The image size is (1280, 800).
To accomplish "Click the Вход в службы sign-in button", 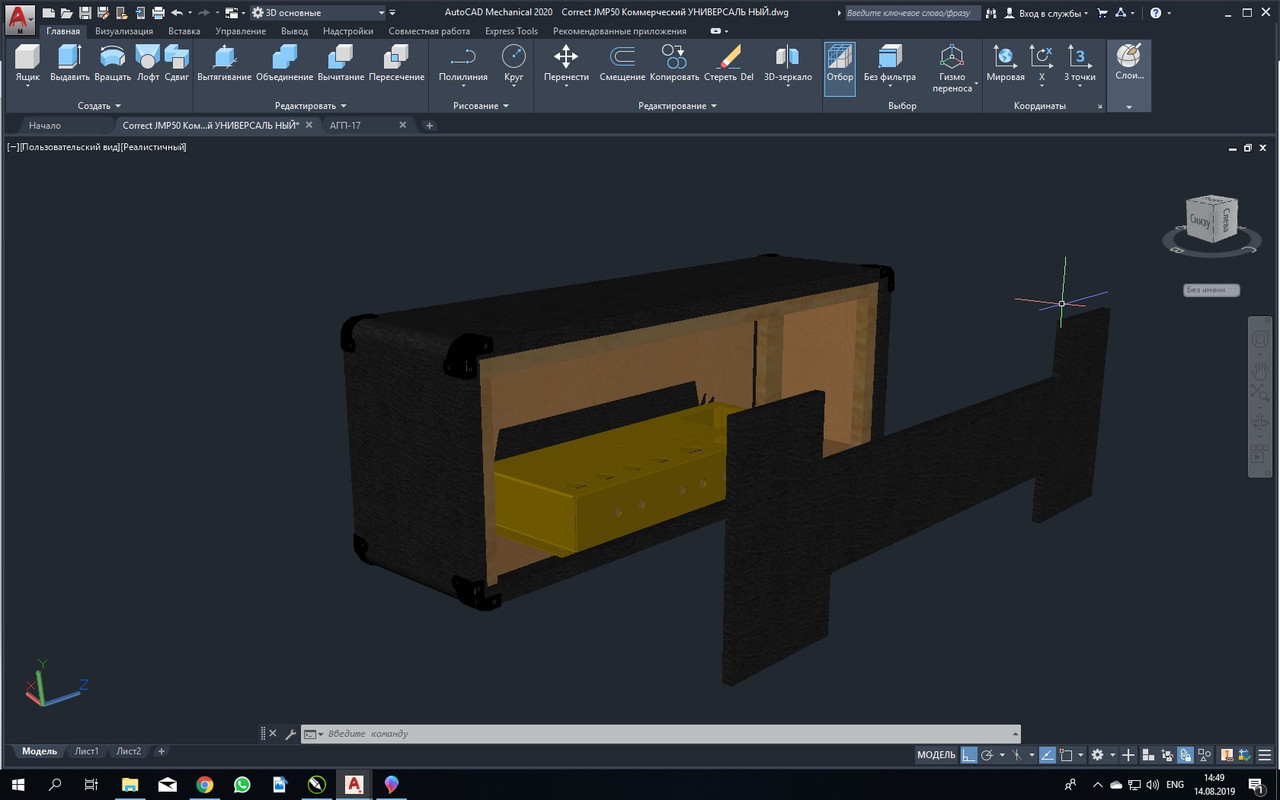I will (1046, 13).
